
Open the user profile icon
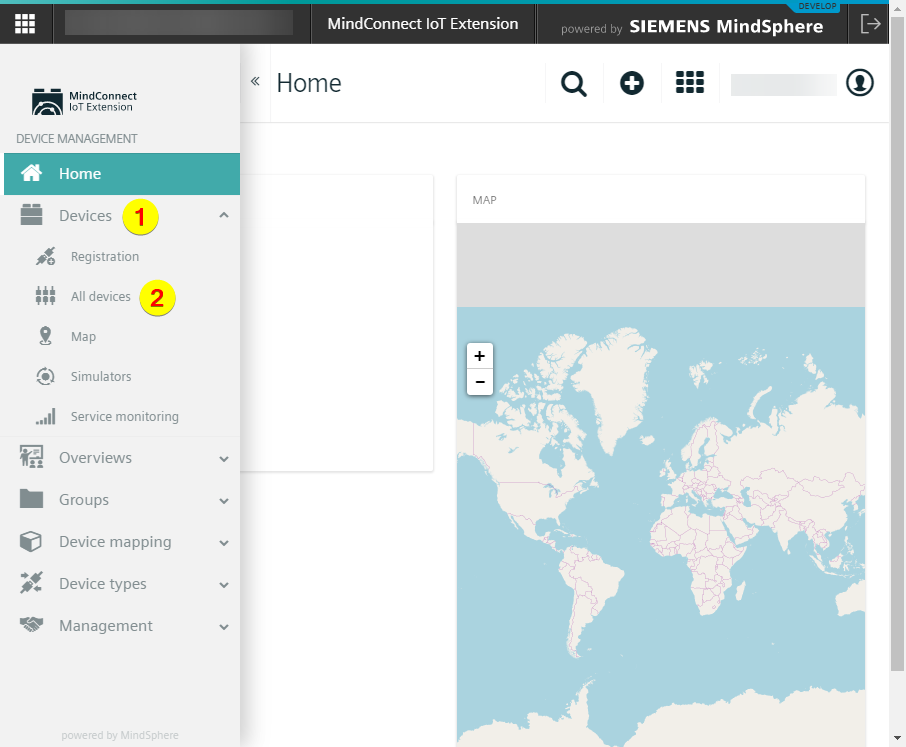860,84
